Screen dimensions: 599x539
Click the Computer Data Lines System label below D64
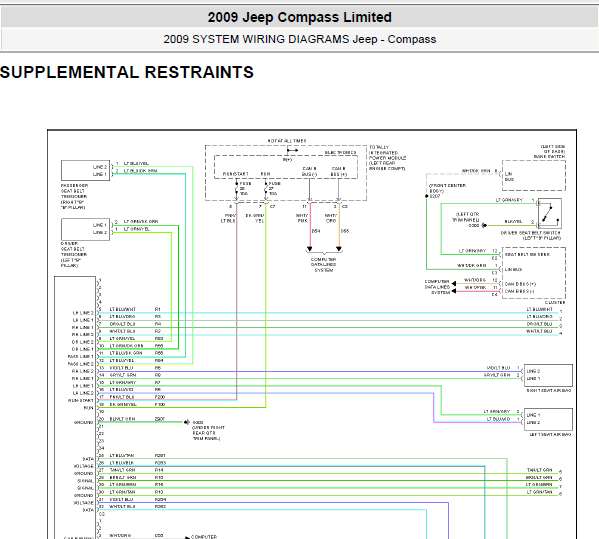pos(324,265)
